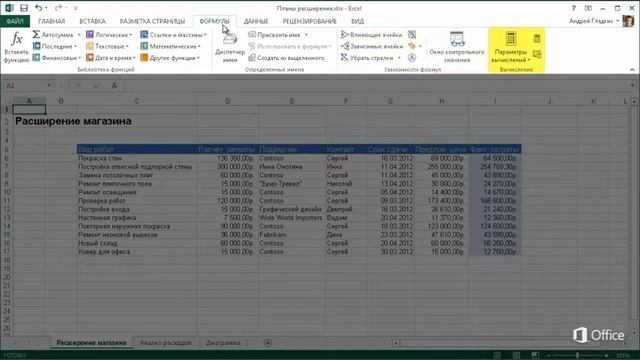Open the Name Box dropdown arrow
This screenshot has height=360, width=640.
coord(49,85)
